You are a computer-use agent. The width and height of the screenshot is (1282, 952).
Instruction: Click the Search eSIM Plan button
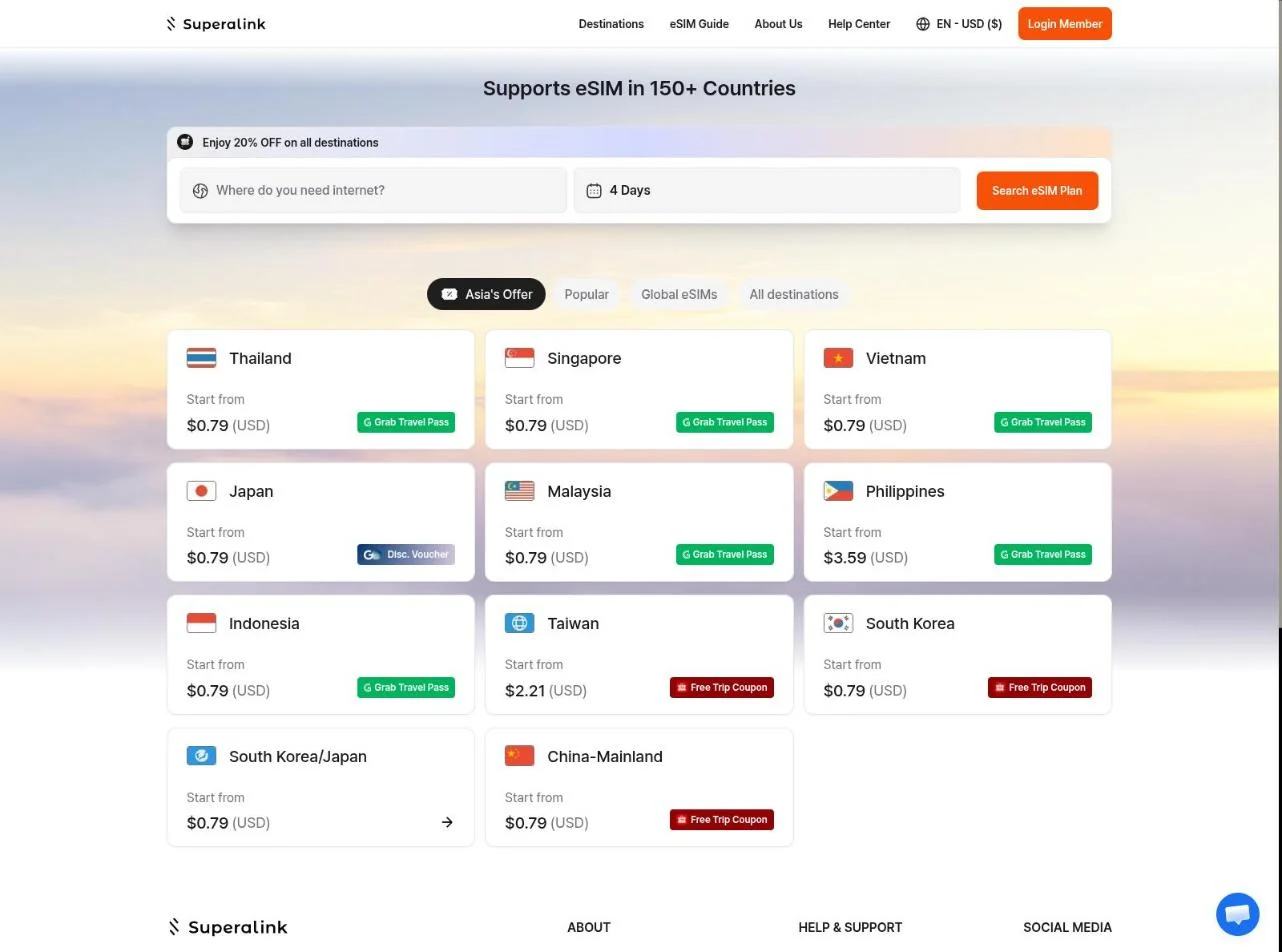point(1037,190)
